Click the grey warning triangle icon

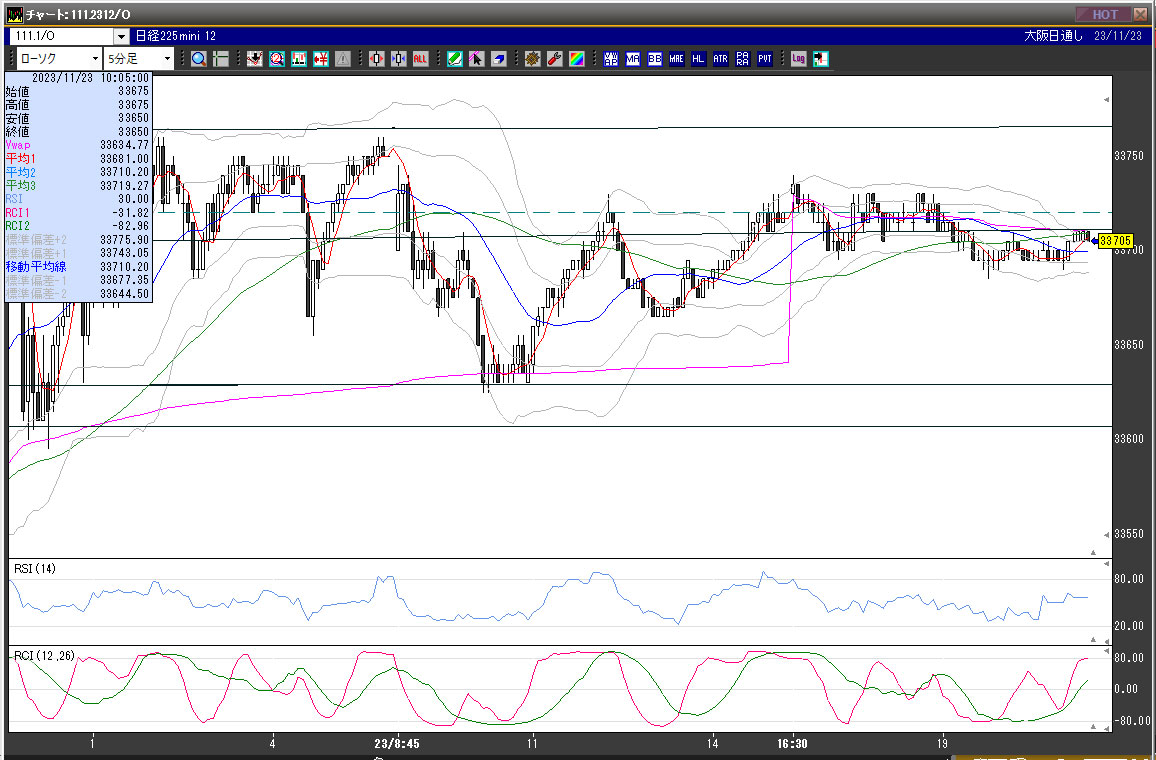point(343,59)
